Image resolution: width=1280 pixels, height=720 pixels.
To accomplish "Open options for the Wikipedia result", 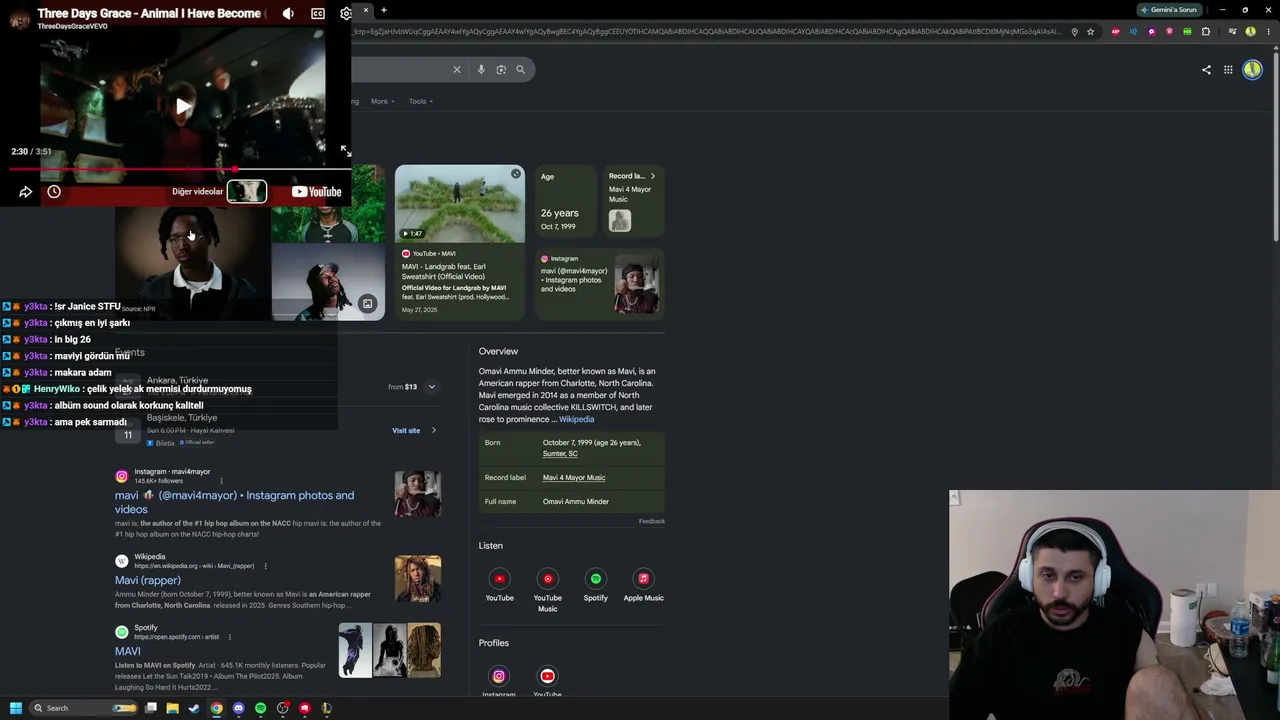I will [x=265, y=566].
